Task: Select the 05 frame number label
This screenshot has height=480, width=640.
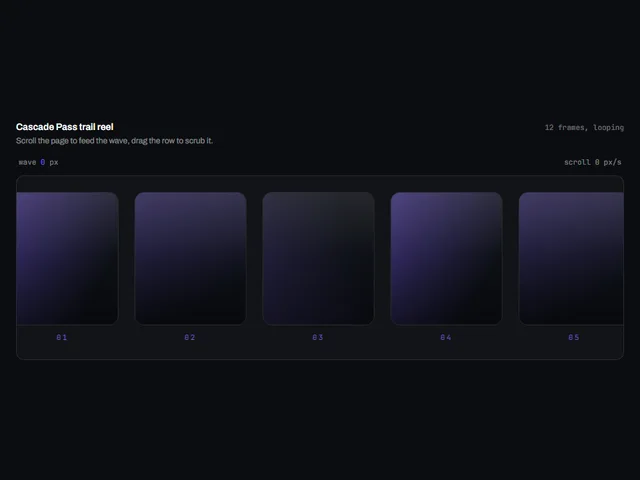Action: (573, 337)
